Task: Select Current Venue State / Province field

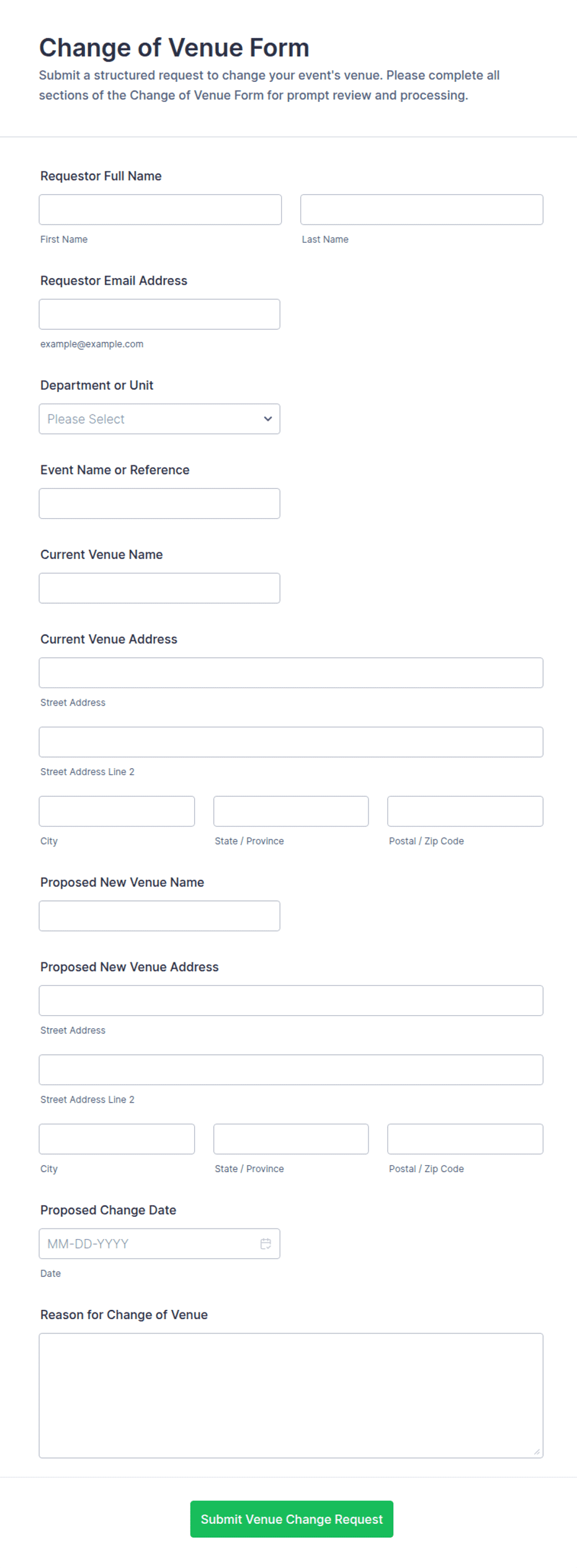Action: coord(291,812)
